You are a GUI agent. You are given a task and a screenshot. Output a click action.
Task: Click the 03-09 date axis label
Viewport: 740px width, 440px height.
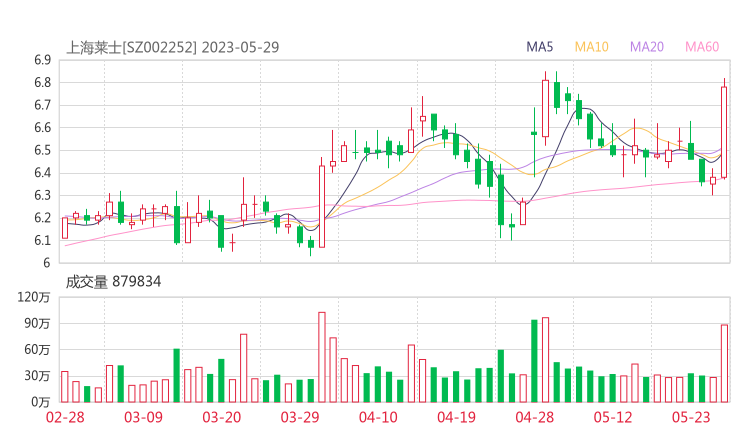[x=143, y=417]
